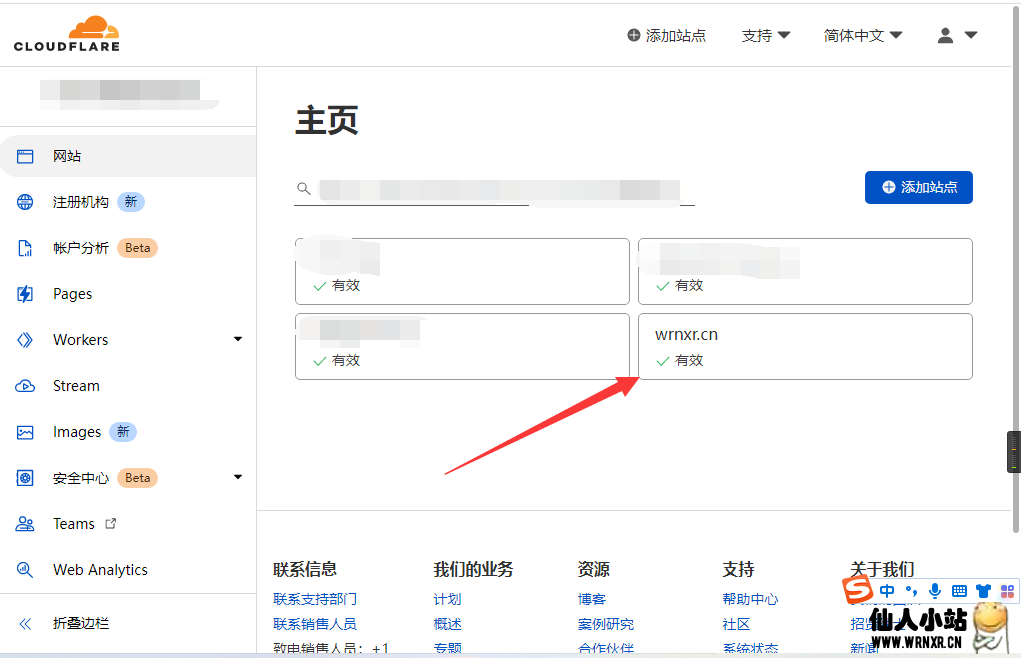The width and height of the screenshot is (1021, 658).
Task: Expand the 安全中心 submenu arrow
Action: (238, 477)
